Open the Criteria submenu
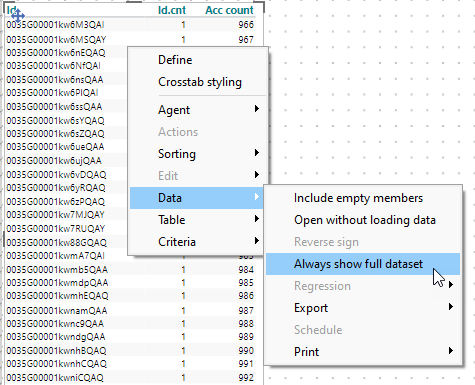This screenshot has height=385, width=475. 198,242
